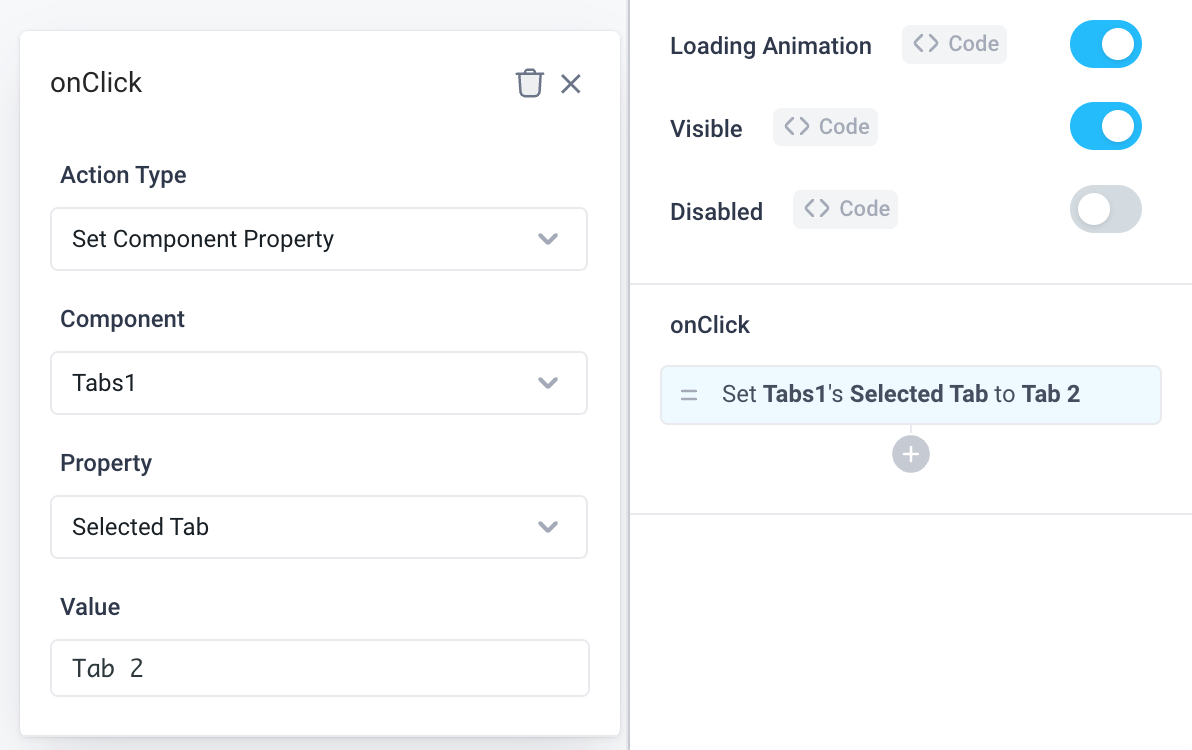Click the chevron in the Action Type field
Screen dimensions: 1192x750
(548, 239)
